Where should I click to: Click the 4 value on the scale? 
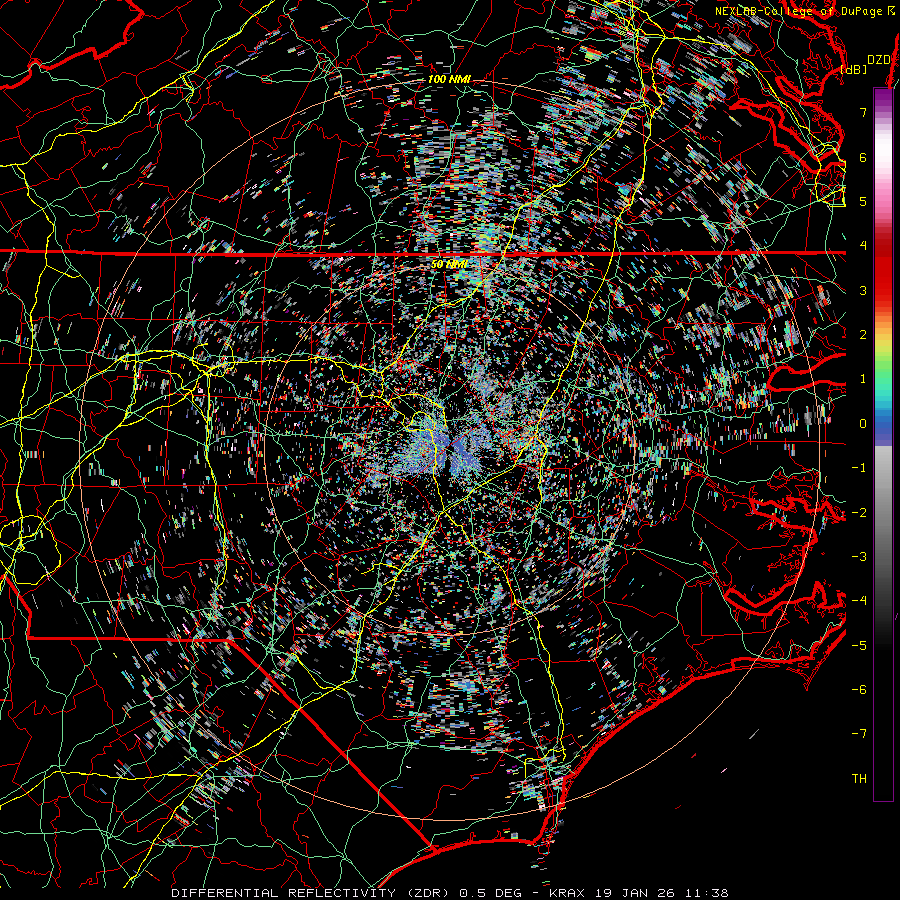(863, 246)
